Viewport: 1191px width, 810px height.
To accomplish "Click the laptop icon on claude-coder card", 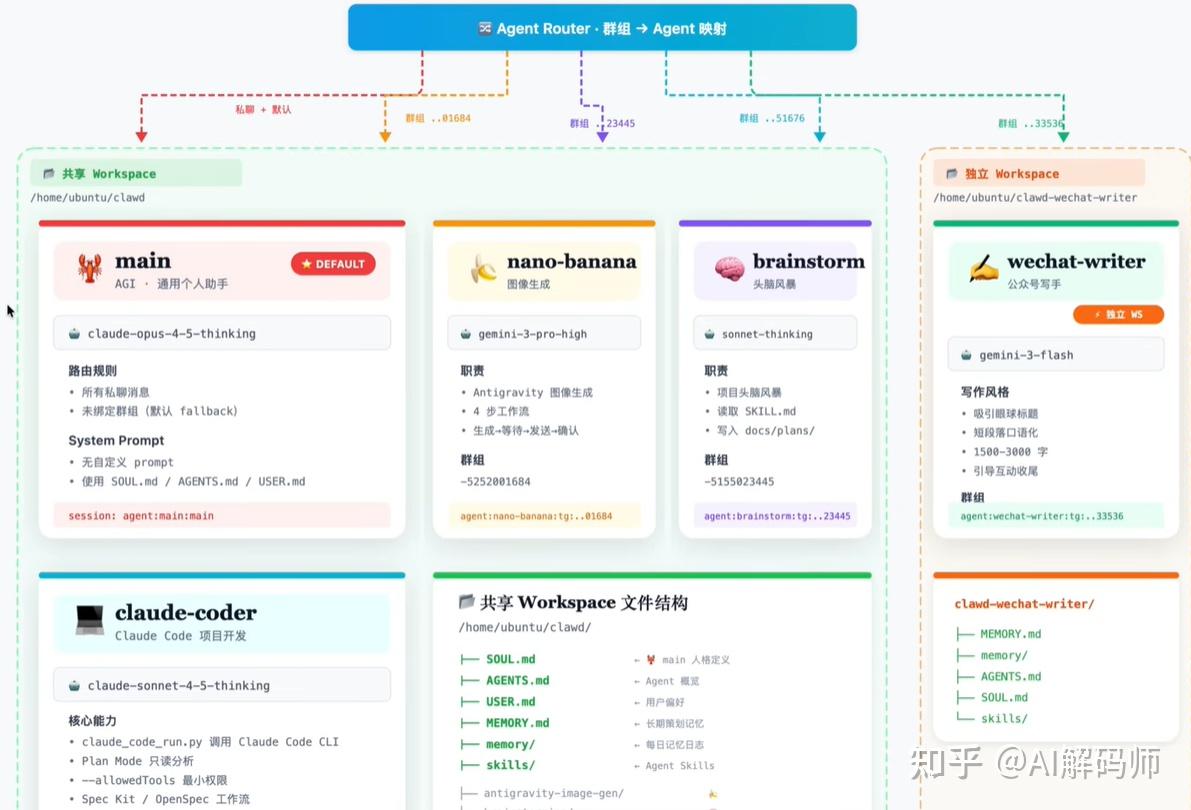I will [x=90, y=620].
